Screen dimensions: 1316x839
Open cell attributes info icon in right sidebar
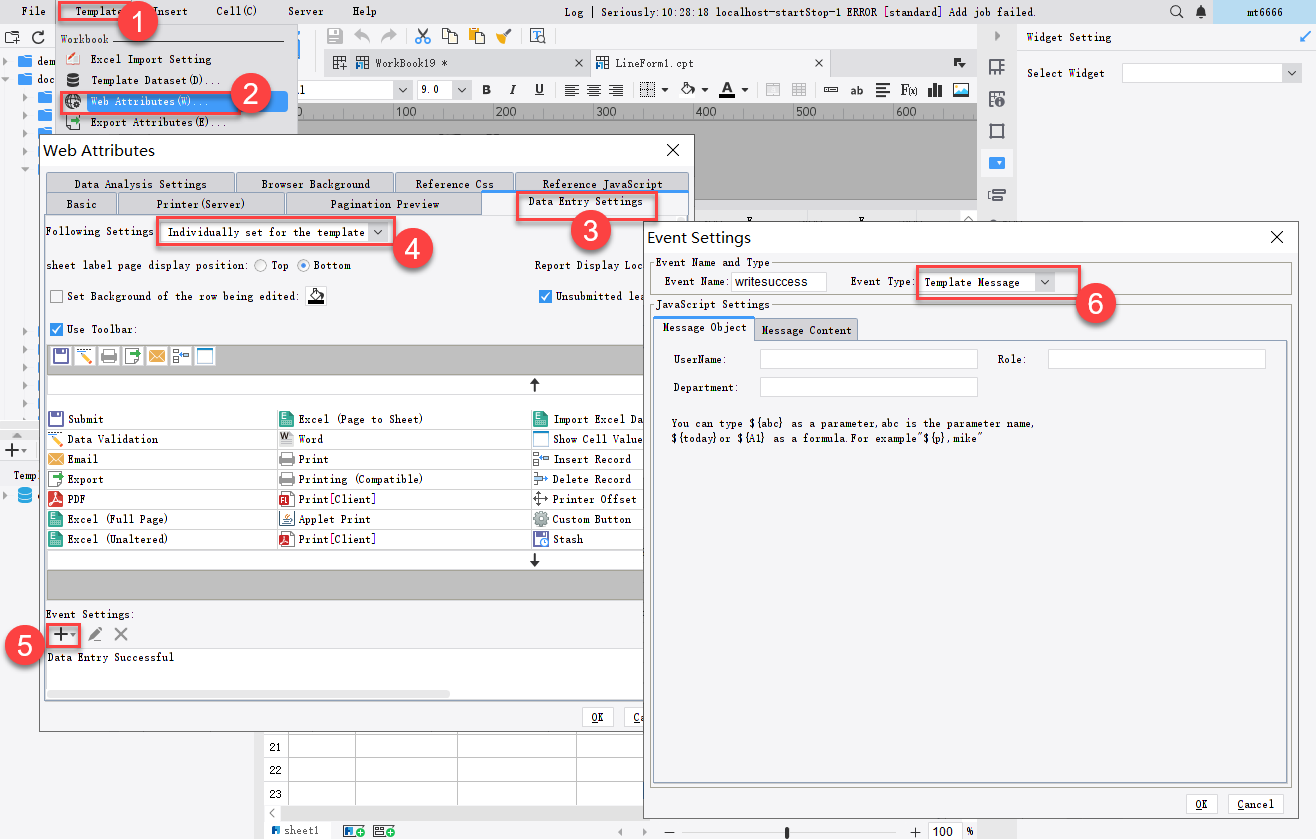[x=997, y=99]
